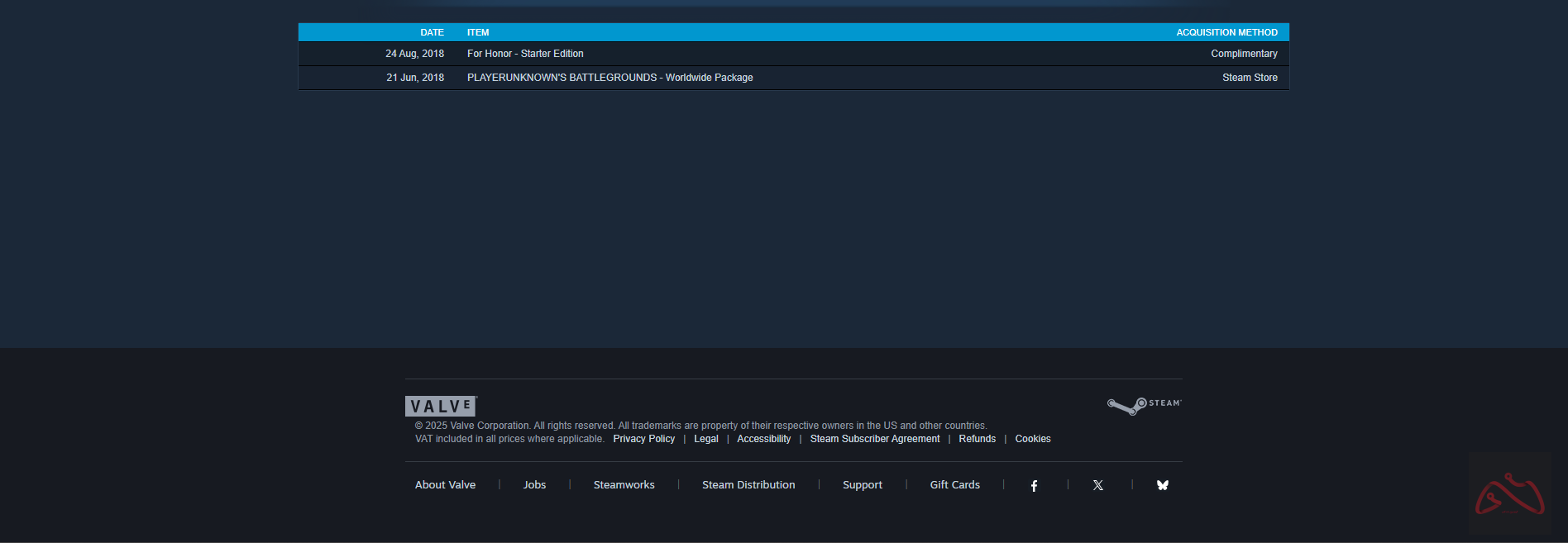Click the red gamepad logo in the corner
The height and width of the screenshot is (543, 1568).
1510,495
